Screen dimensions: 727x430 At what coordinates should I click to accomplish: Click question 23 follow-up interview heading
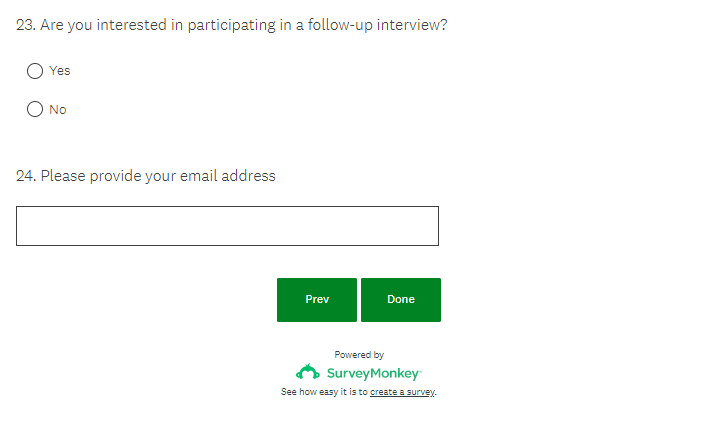click(x=231, y=25)
